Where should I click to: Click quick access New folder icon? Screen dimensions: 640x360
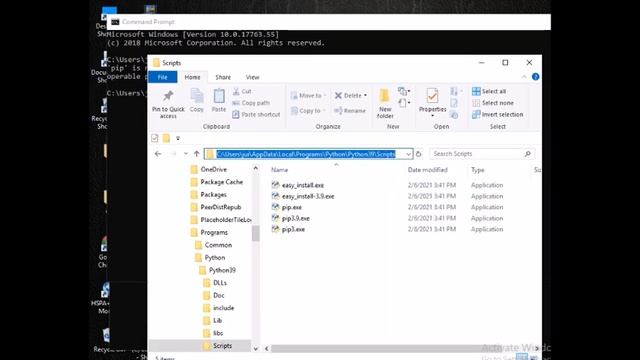[x=166, y=138]
